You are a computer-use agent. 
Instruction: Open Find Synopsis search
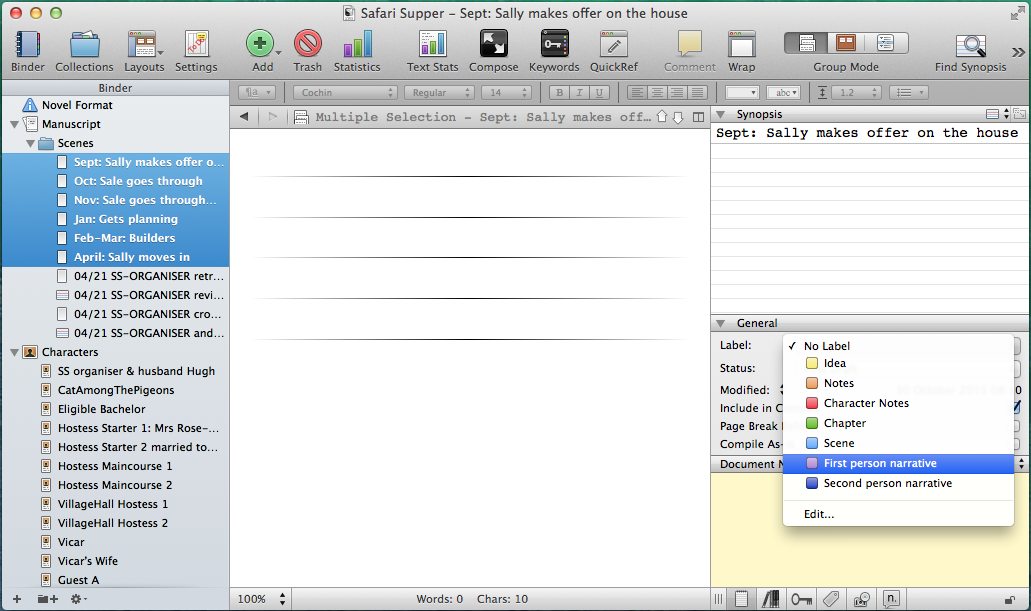click(971, 51)
